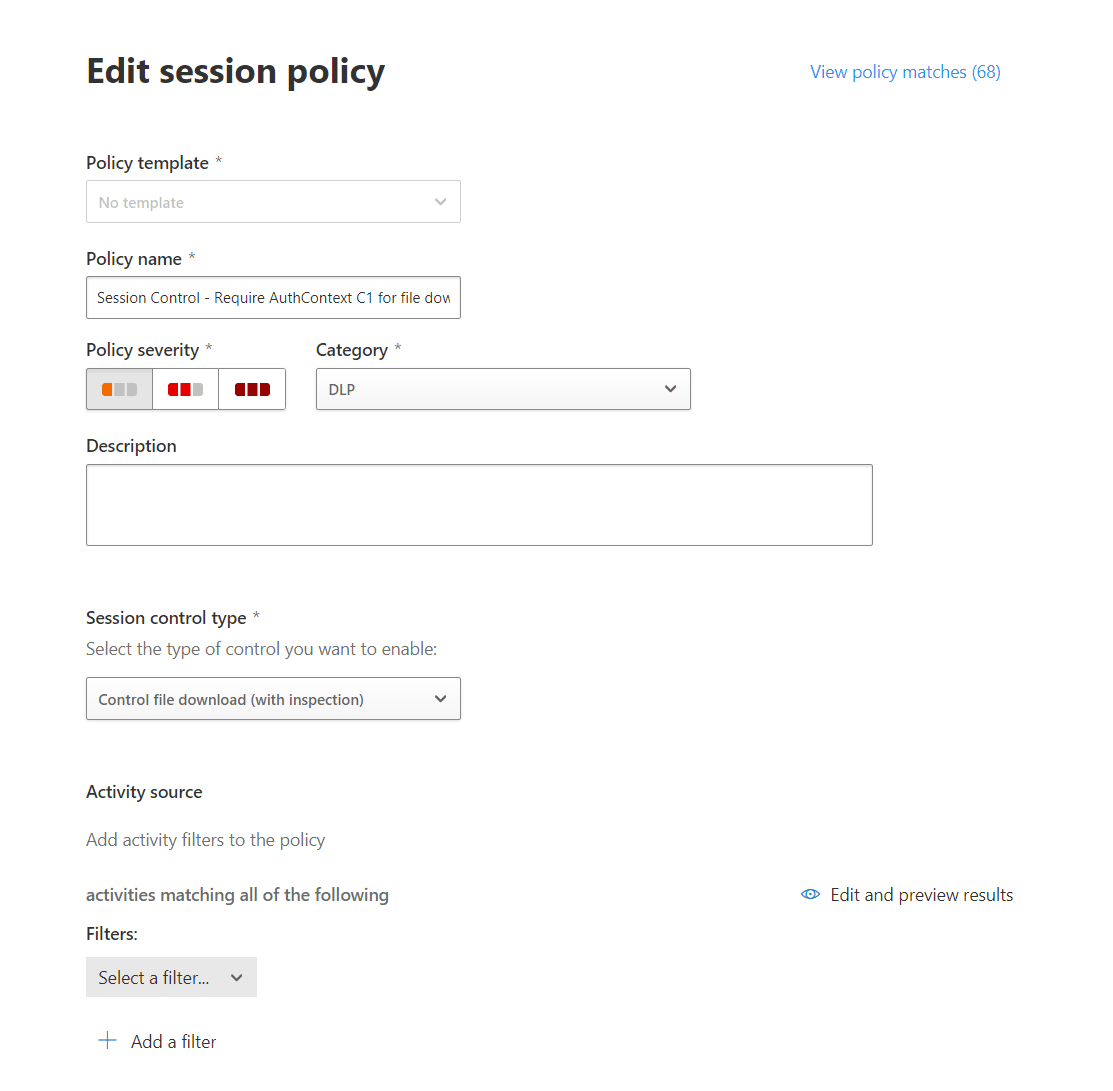Click inside the Description text box
The height and width of the screenshot is (1091, 1113).
(479, 505)
